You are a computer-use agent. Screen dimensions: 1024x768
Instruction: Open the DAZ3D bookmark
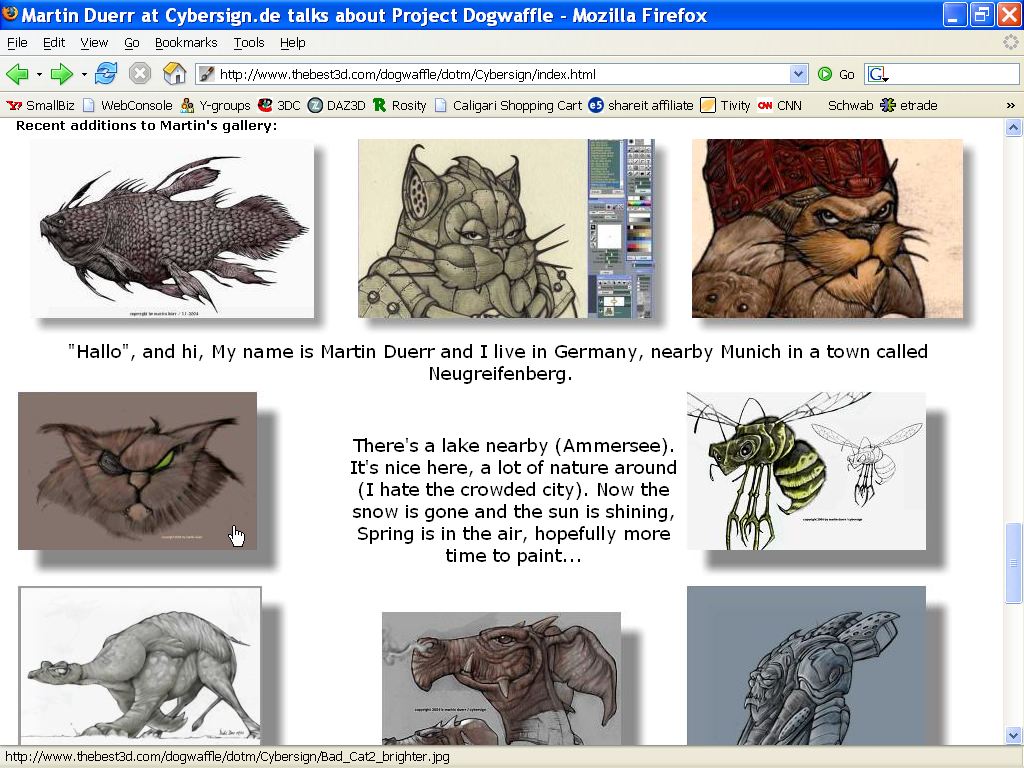pyautogui.click(x=336, y=105)
